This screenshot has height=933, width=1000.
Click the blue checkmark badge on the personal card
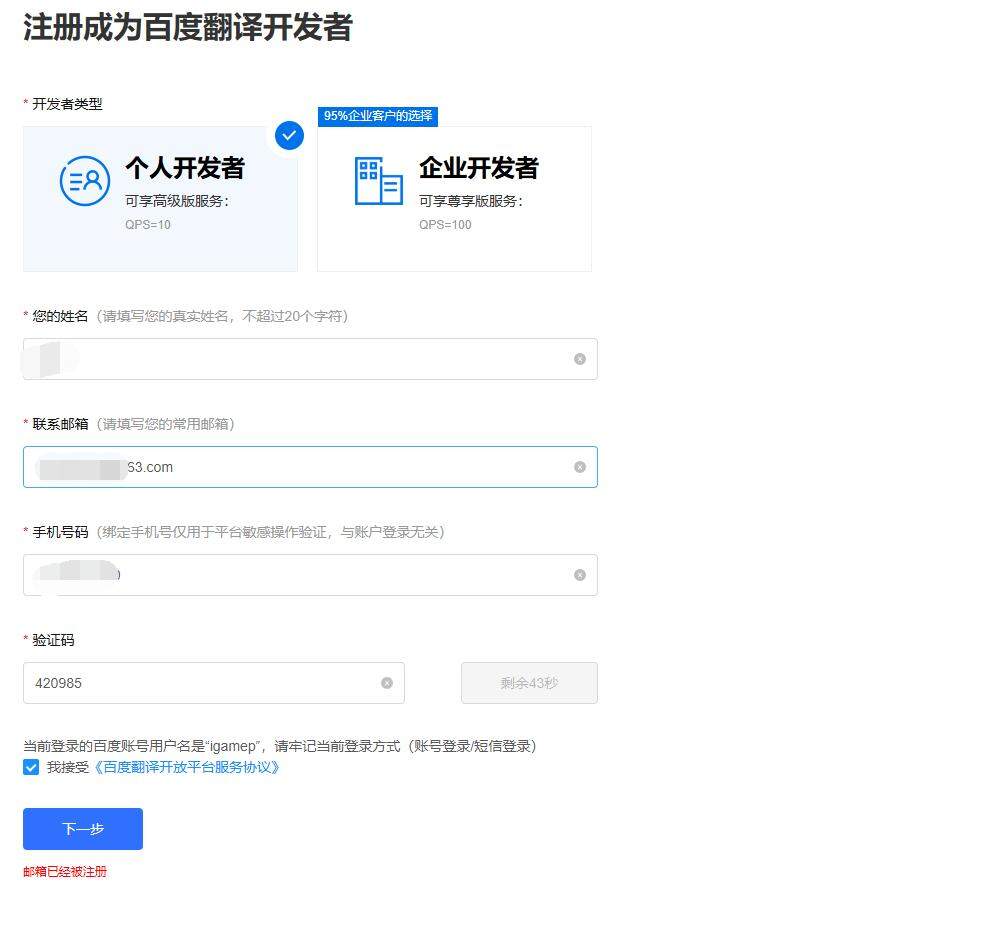click(x=289, y=135)
